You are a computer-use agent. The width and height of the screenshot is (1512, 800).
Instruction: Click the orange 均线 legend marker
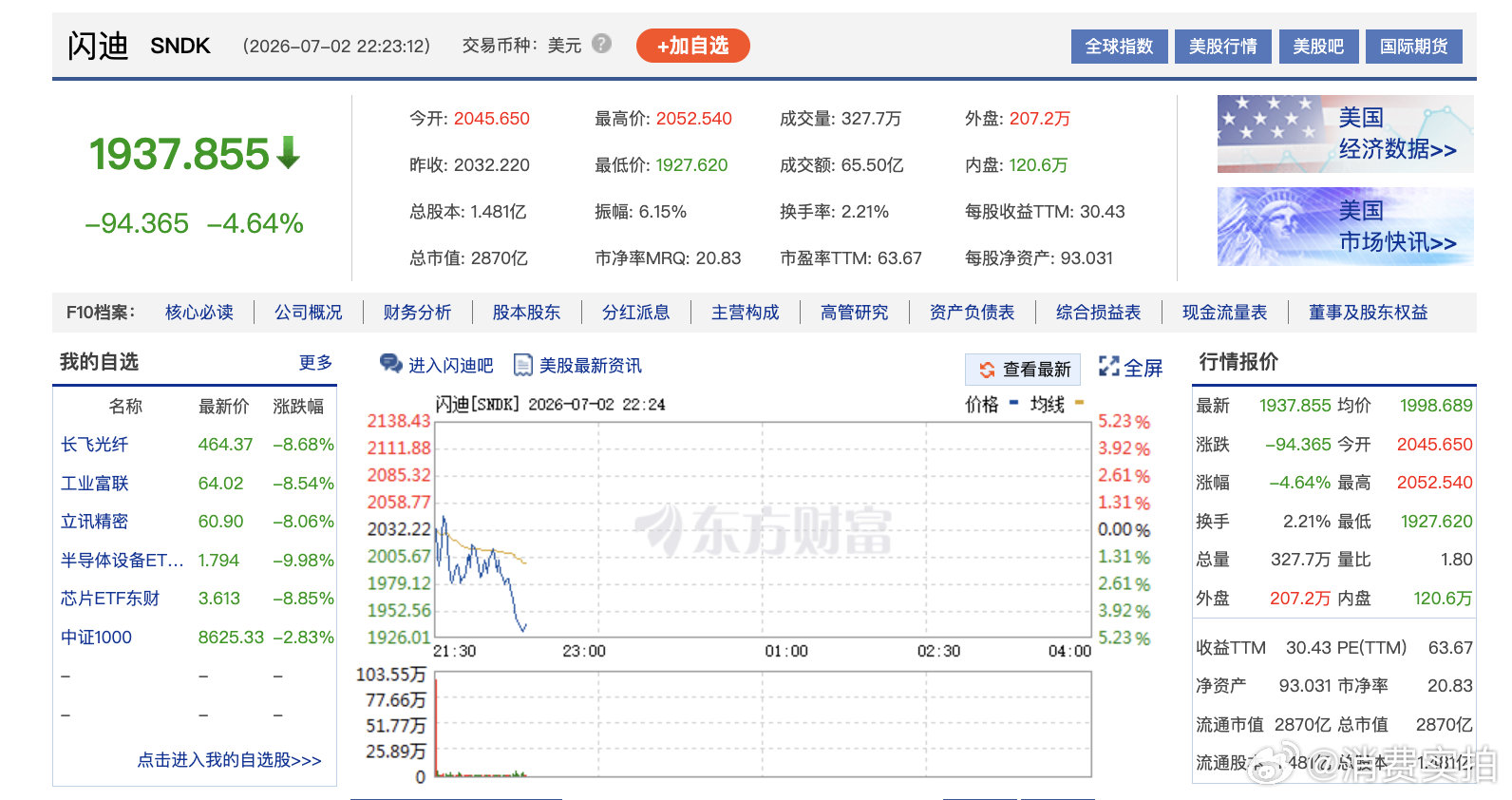[x=1079, y=402]
